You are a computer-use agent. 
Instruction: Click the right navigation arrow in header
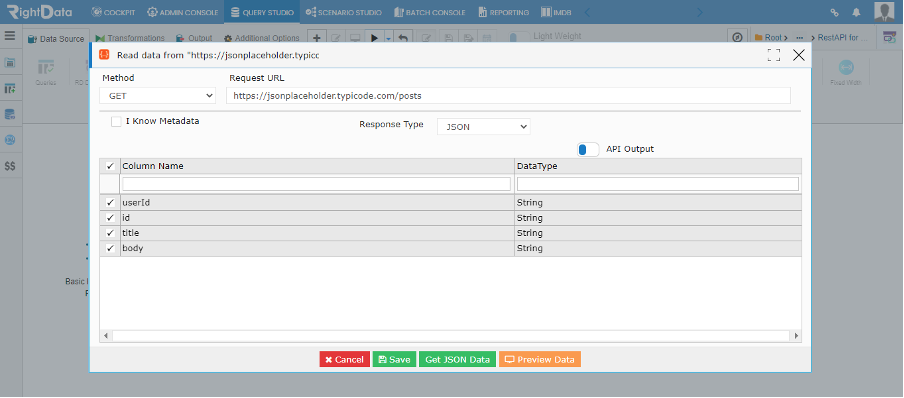coord(699,12)
